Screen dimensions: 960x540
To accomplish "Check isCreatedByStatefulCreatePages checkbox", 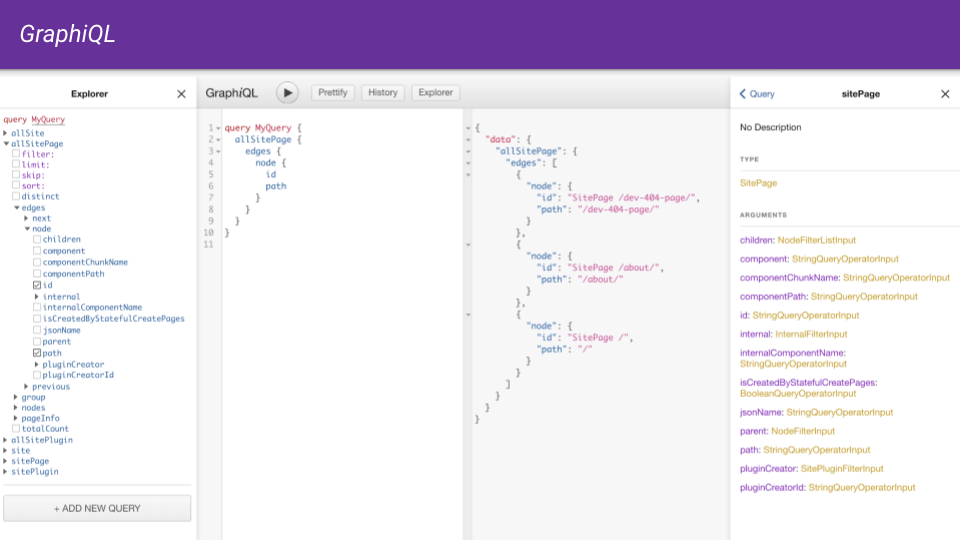I will click(37, 318).
